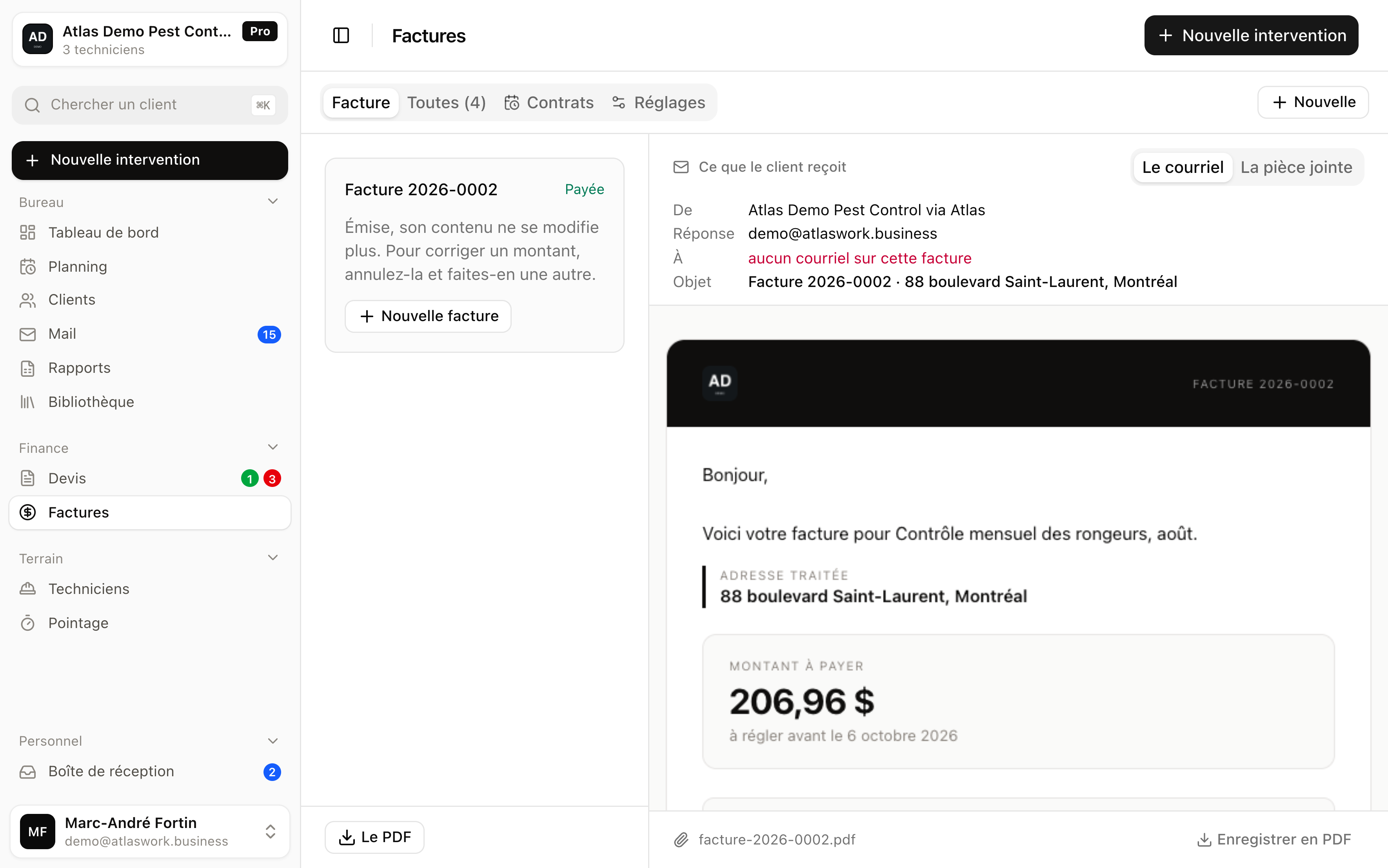
Task: Switch to Toutes (4) tab
Action: tap(447, 103)
